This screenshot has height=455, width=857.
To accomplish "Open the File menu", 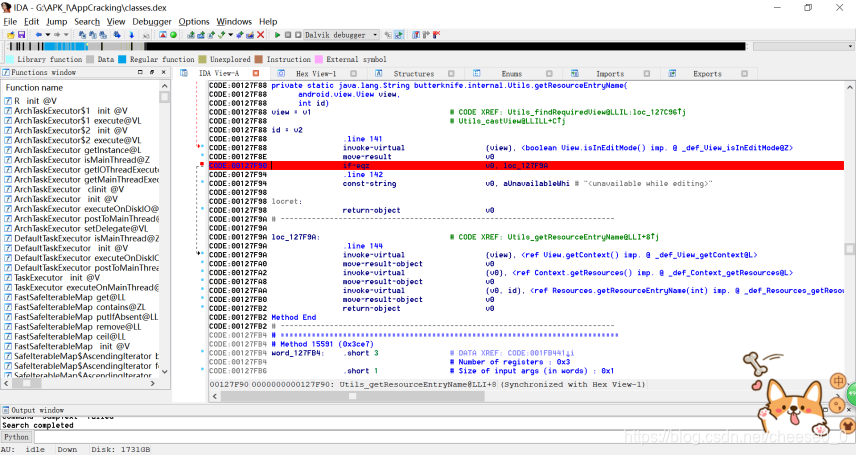I will 10,21.
